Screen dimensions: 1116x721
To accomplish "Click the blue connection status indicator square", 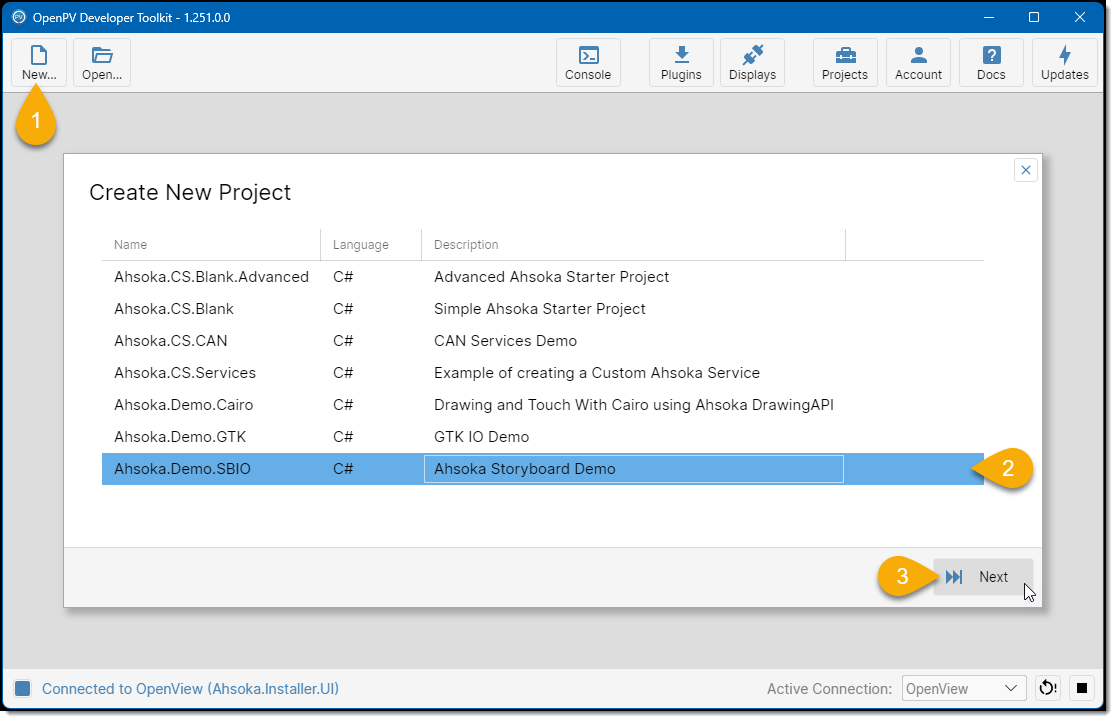I will tap(23, 688).
